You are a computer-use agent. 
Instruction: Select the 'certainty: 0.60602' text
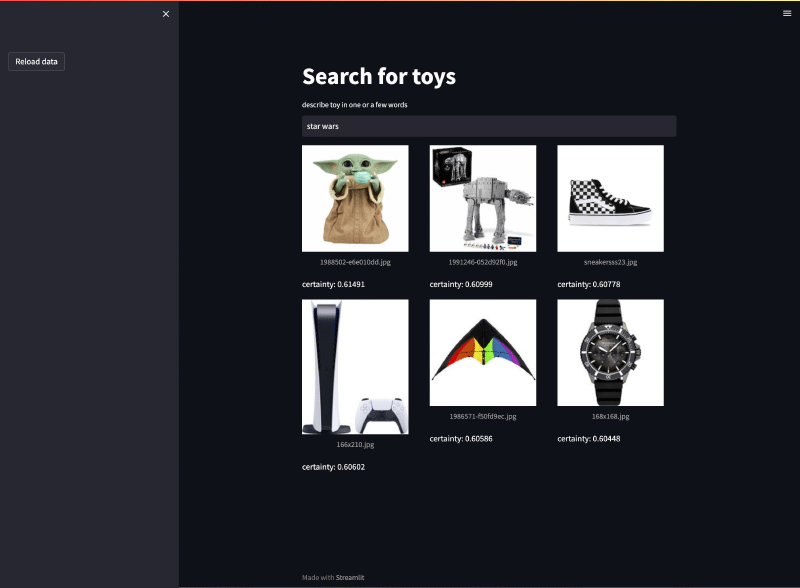333,467
